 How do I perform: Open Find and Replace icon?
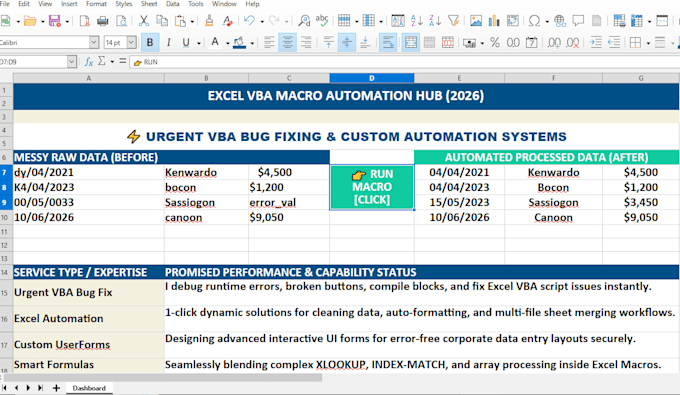click(304, 20)
